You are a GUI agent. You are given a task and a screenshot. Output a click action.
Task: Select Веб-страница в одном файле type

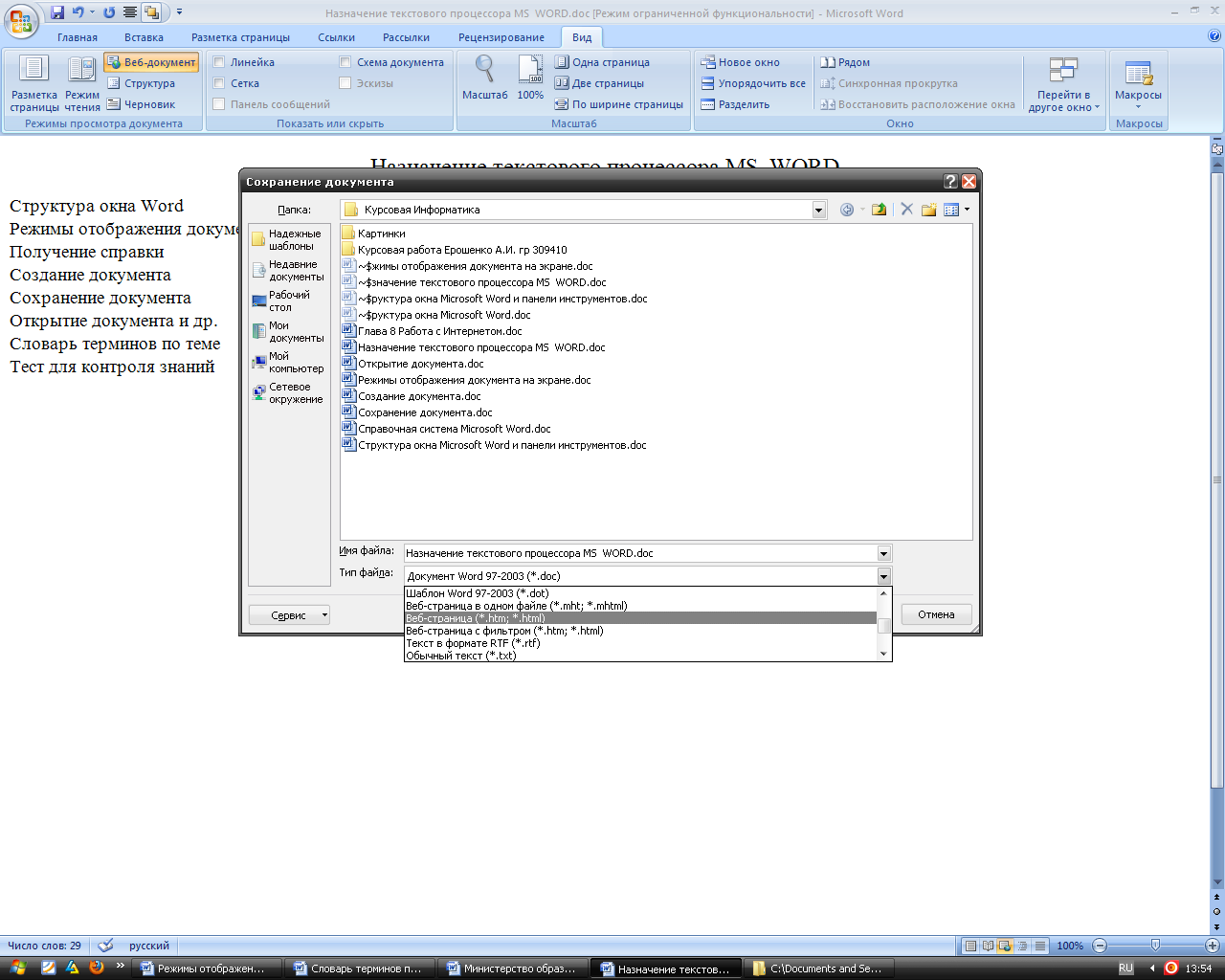click(x=640, y=606)
